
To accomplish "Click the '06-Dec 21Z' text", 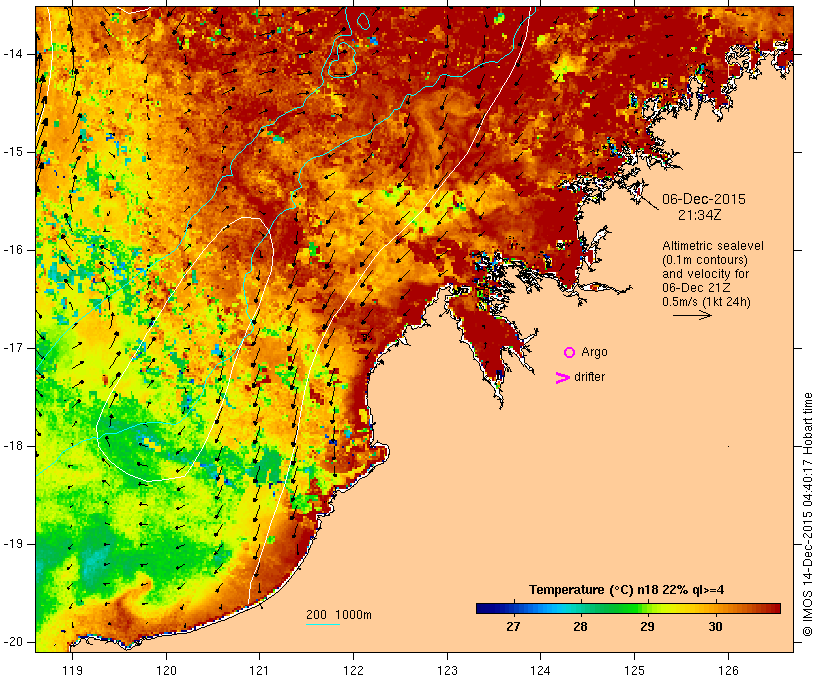I will click(x=697, y=288).
